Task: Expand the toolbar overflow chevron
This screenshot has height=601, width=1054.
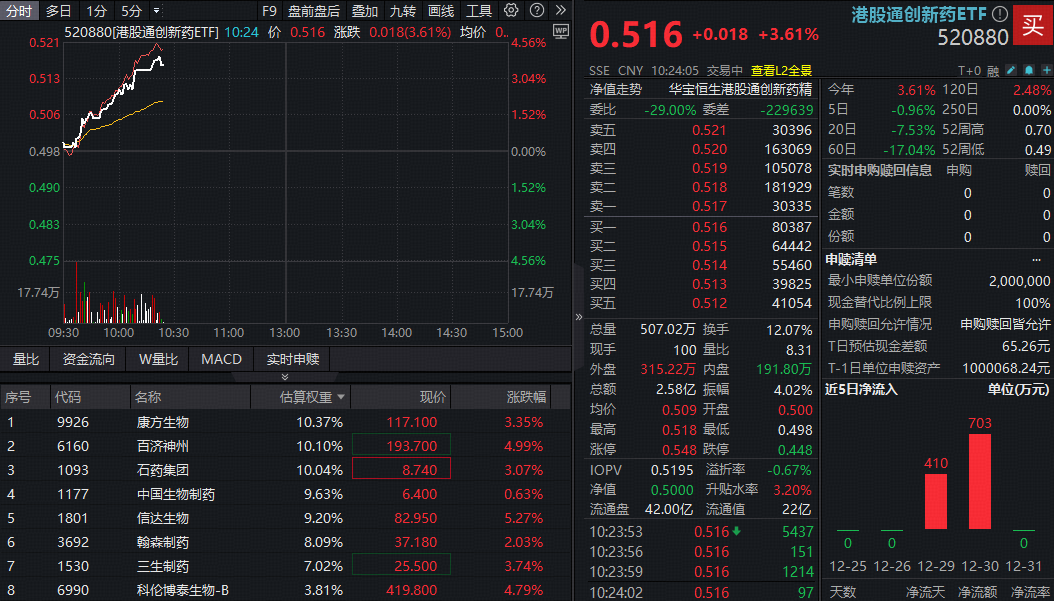Action: 560,11
